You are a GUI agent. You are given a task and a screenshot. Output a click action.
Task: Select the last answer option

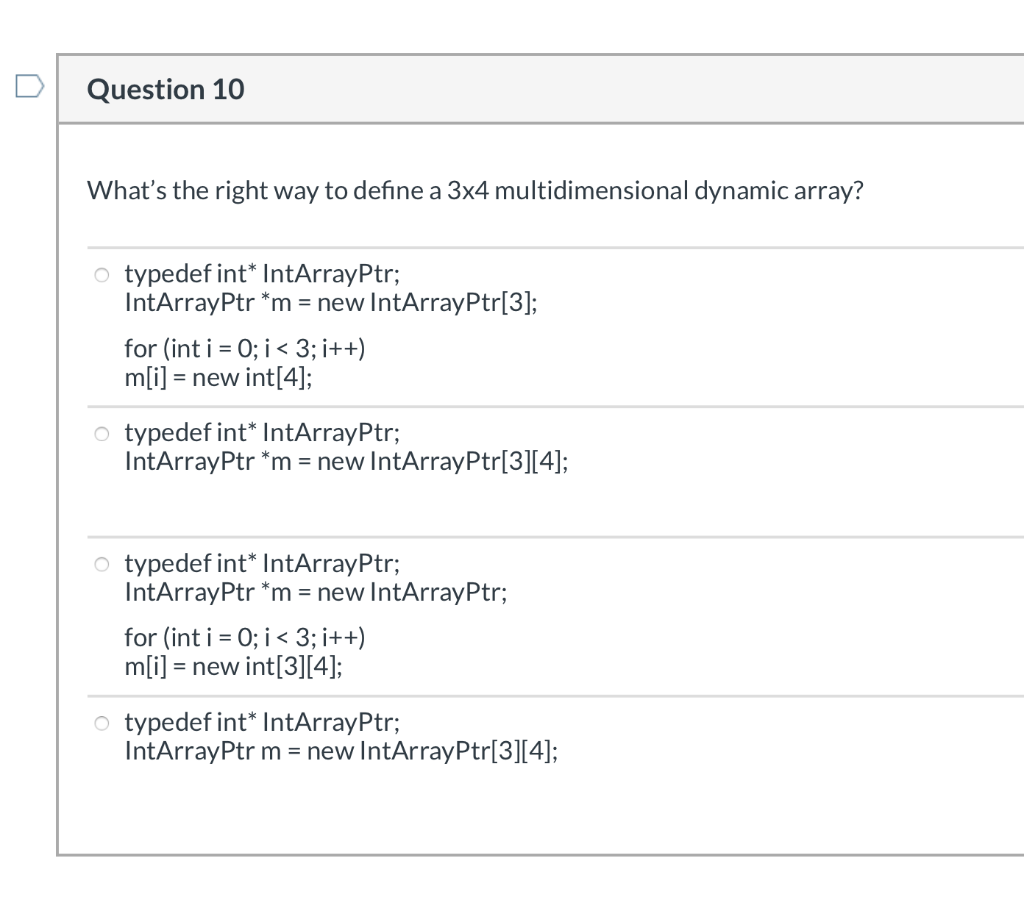tap(101, 722)
